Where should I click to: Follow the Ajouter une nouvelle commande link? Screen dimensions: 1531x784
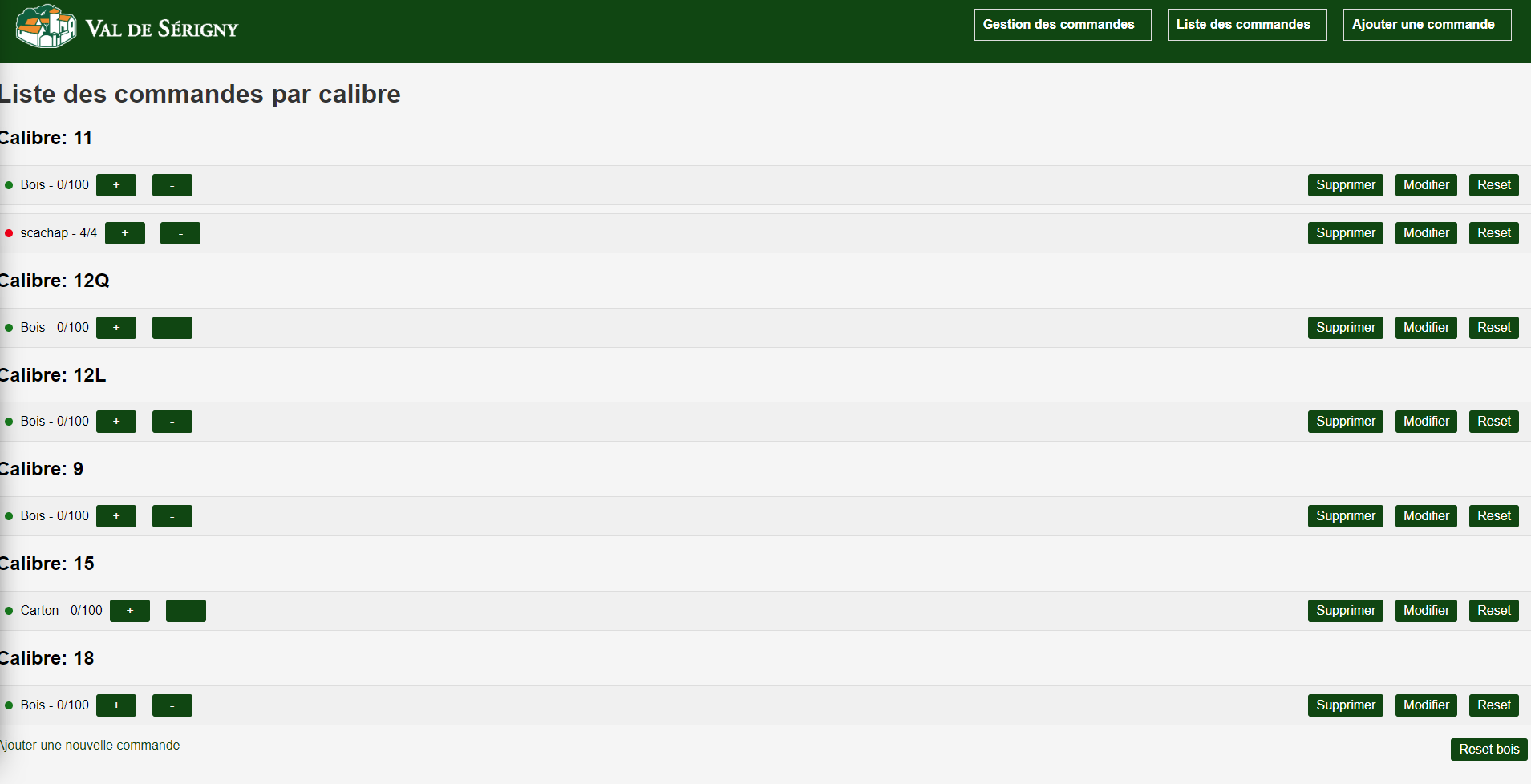(90, 746)
